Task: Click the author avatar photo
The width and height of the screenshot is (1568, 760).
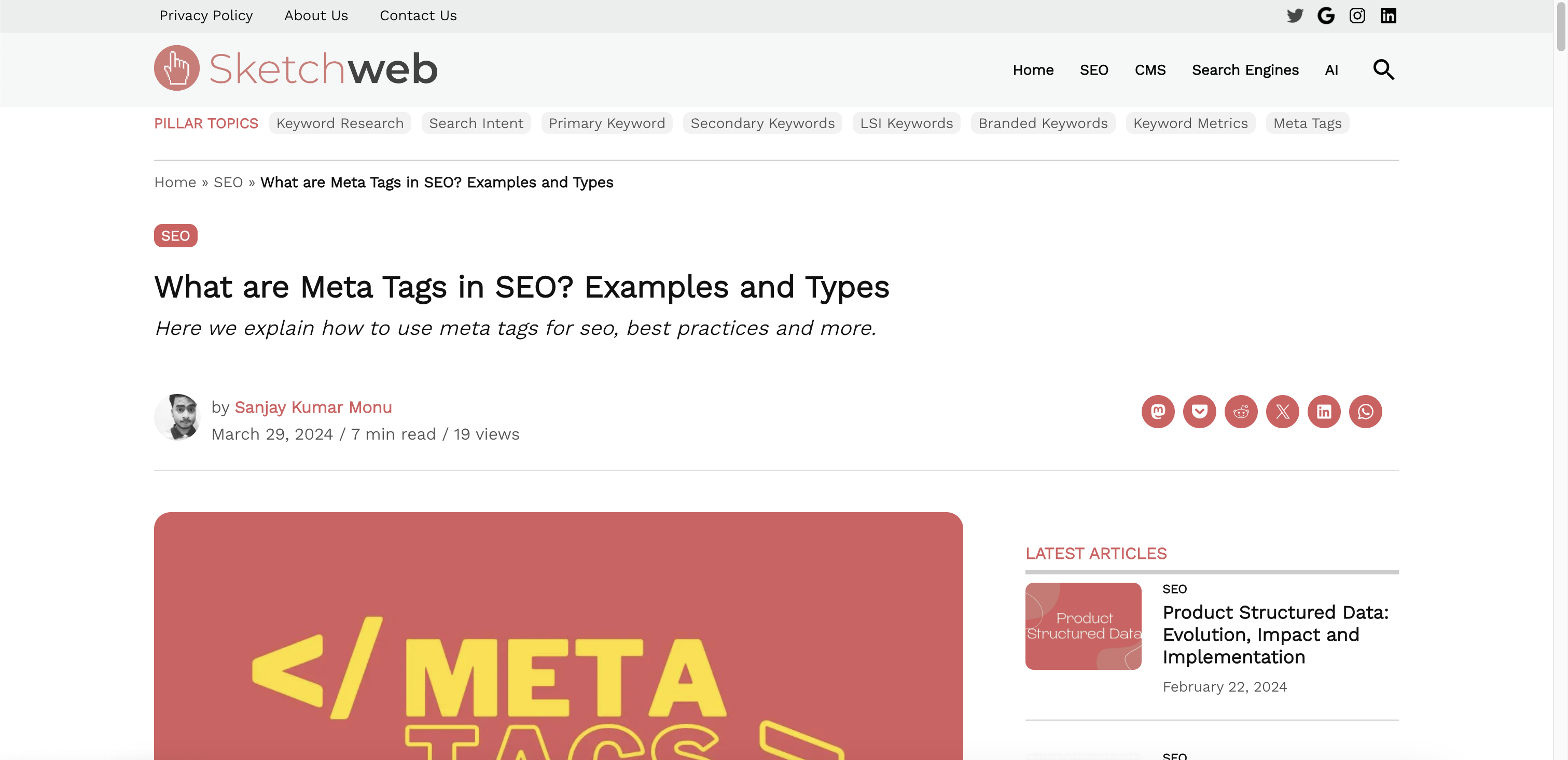Action: point(177,417)
